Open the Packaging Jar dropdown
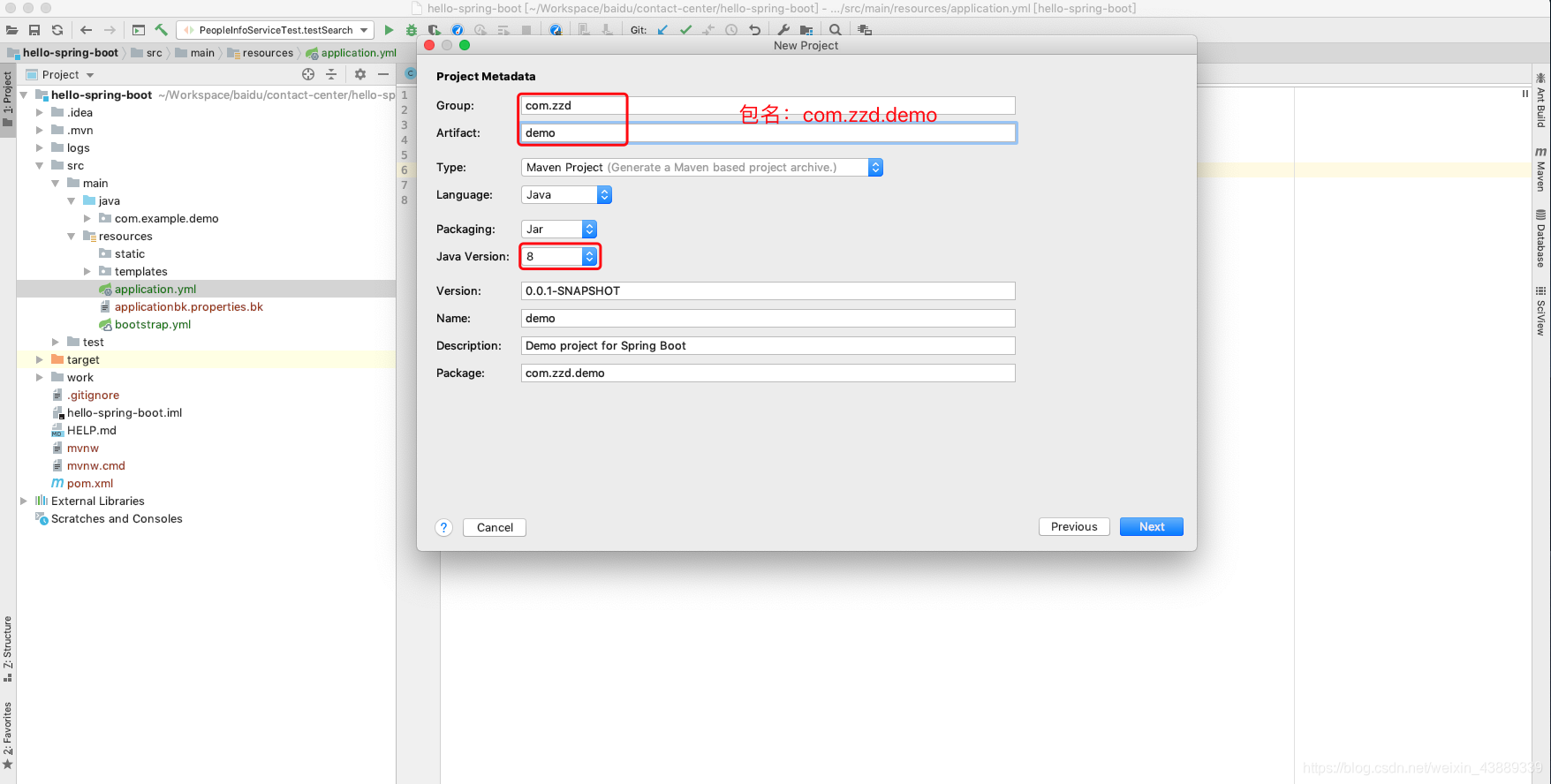This screenshot has height=784, width=1551. click(559, 229)
